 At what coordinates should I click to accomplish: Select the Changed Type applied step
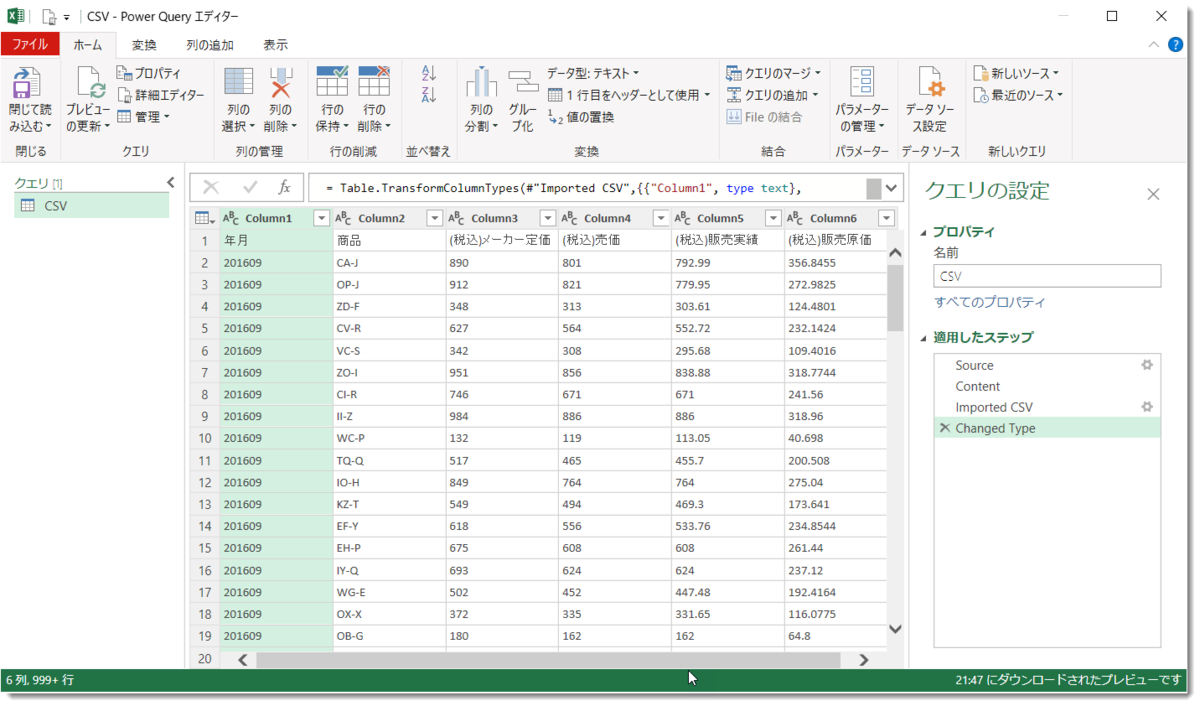pos(1047,428)
